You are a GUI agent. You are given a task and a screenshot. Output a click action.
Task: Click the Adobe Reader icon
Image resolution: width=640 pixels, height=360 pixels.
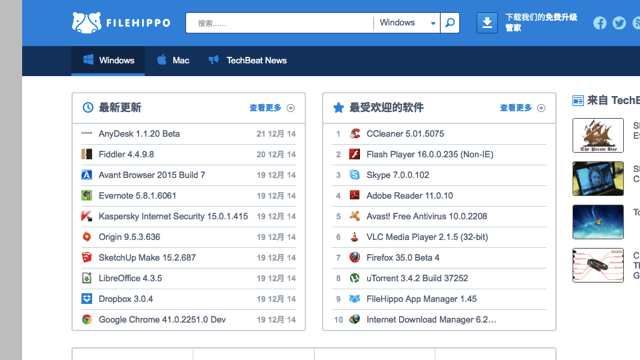point(355,196)
